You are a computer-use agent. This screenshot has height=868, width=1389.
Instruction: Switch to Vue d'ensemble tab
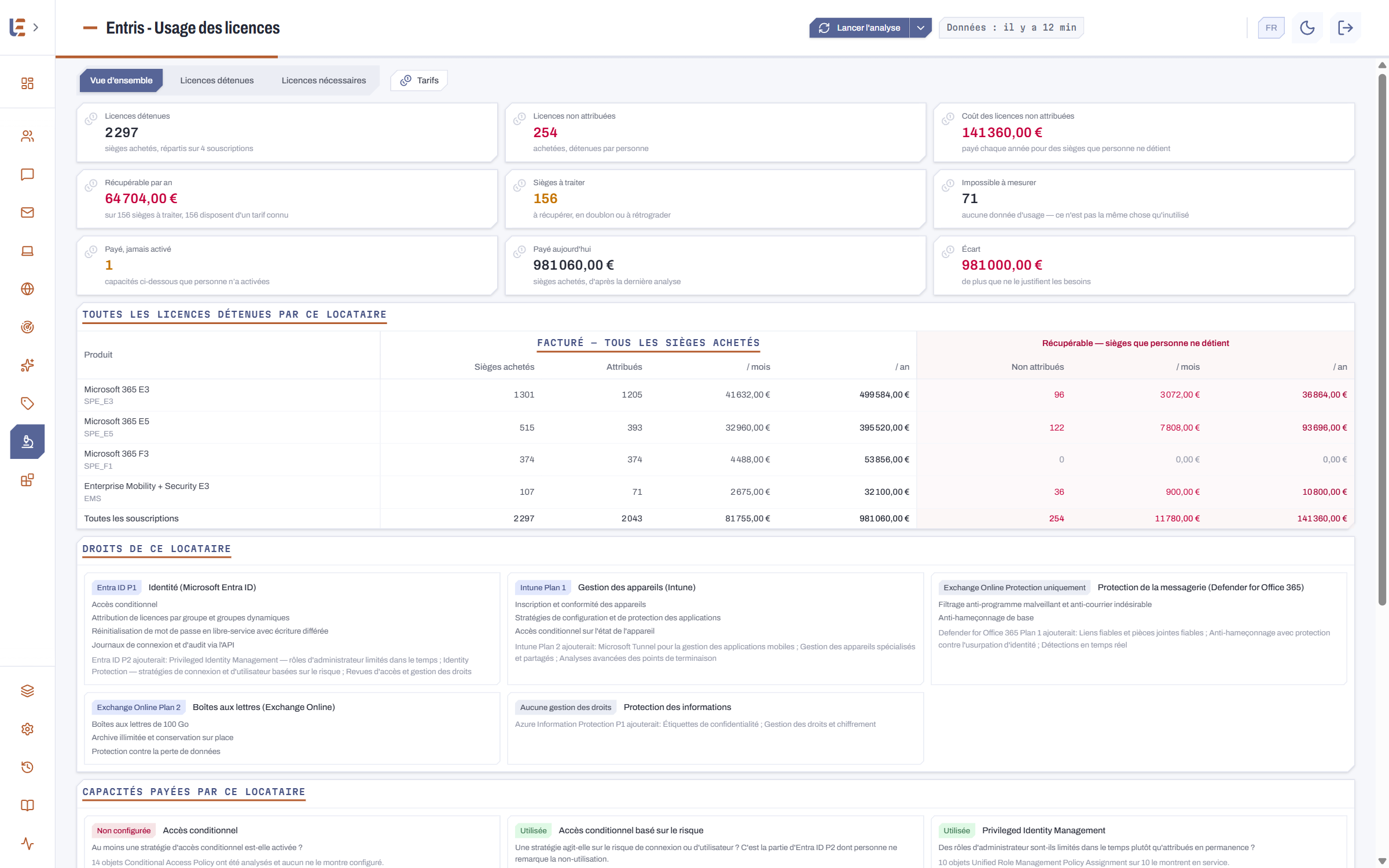tap(121, 80)
